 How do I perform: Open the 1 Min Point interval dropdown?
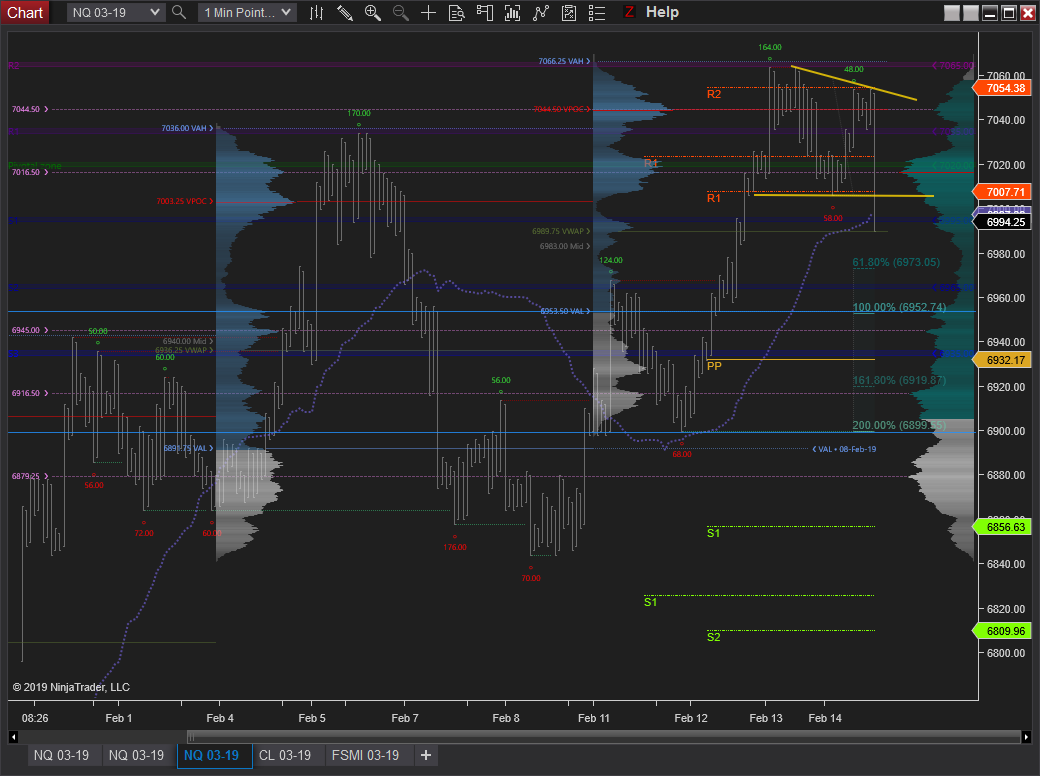[247, 13]
